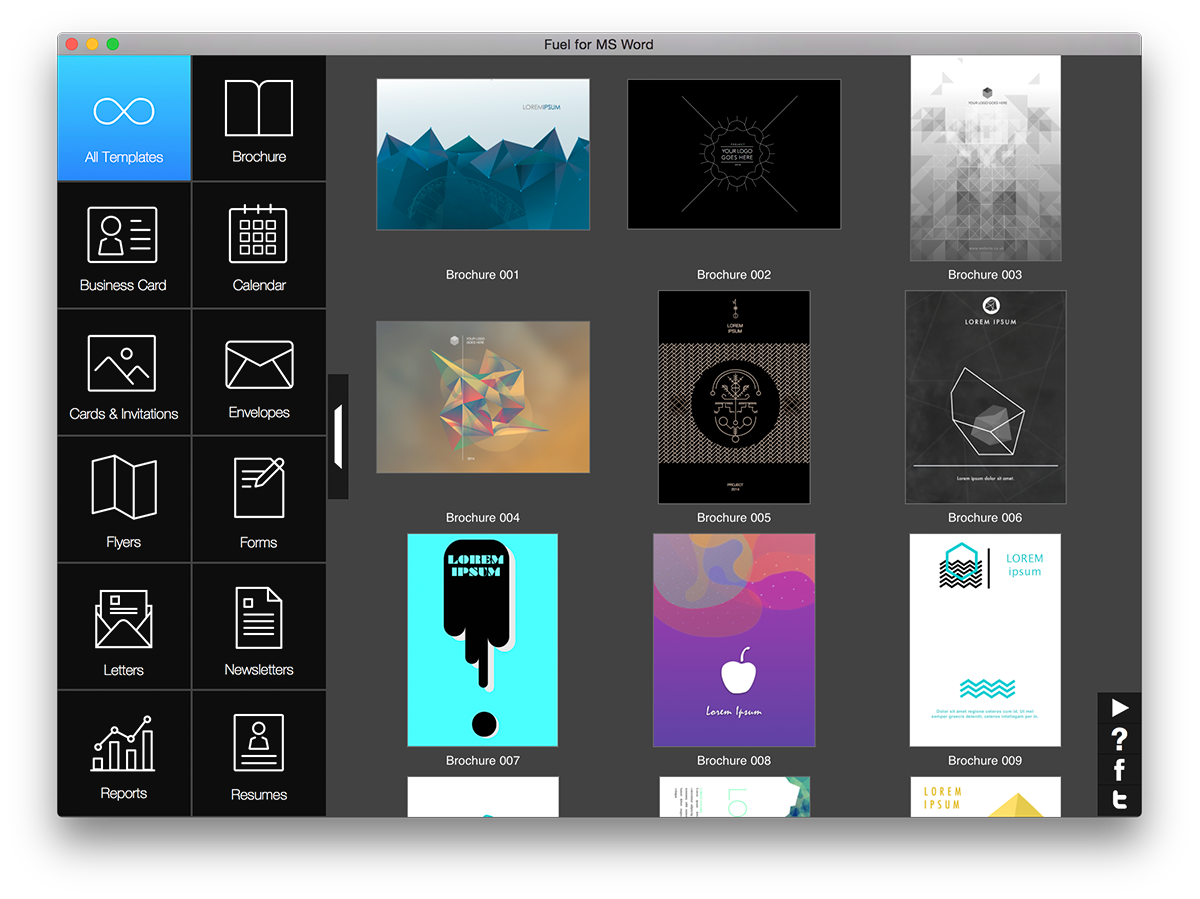Image resolution: width=1200 pixels, height=899 pixels.
Task: Click the 'Brochure 002' label
Action: pos(734,275)
